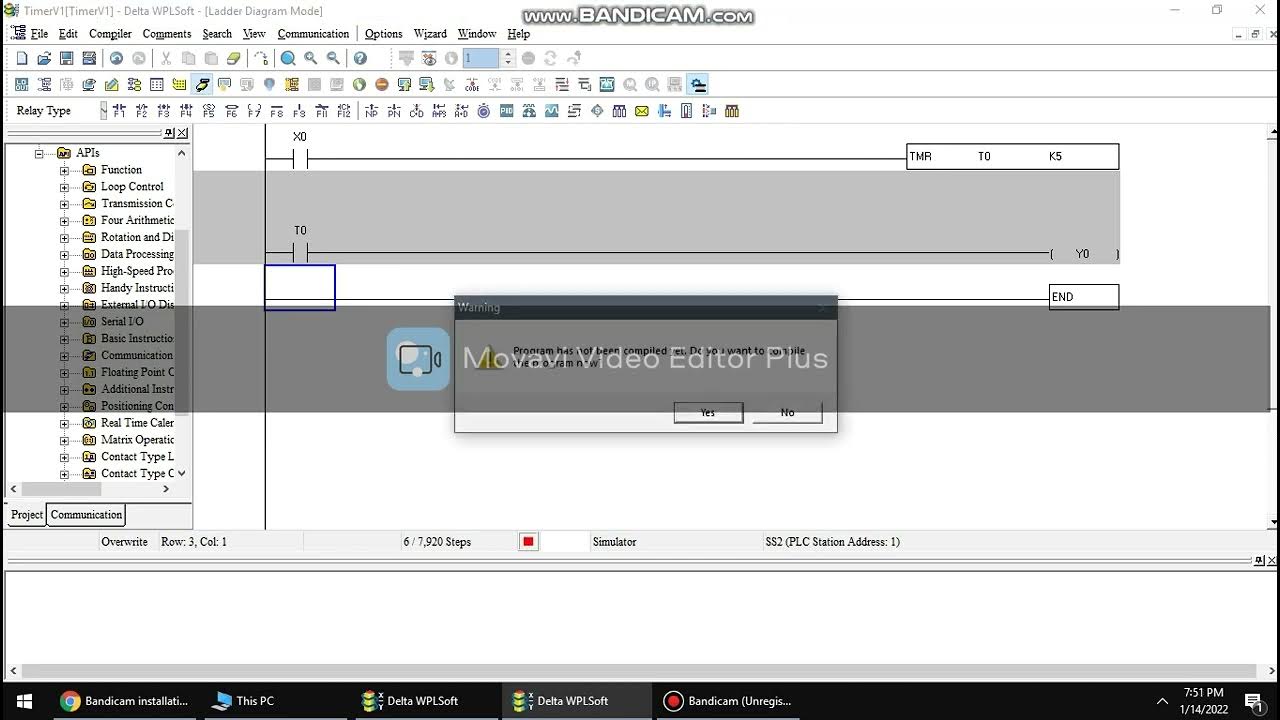Click the New file icon
Screen dimensions: 1280x720
[21, 59]
